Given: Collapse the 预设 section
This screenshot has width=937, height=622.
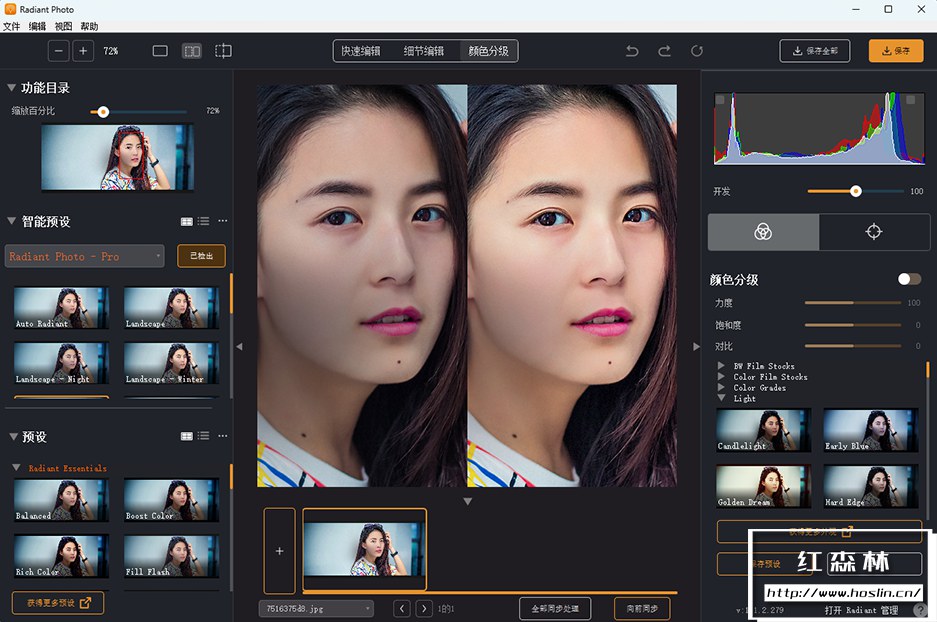Looking at the screenshot, I should (13, 437).
